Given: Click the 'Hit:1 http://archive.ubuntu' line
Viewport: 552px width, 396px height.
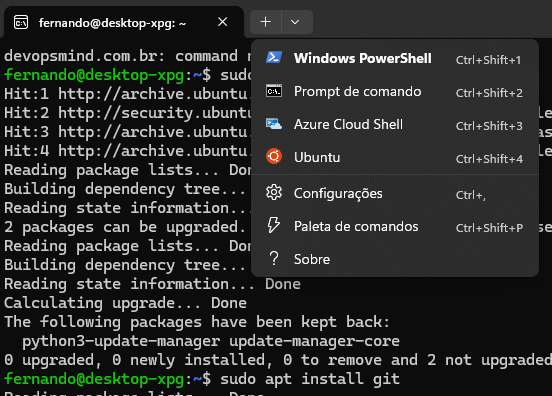Looking at the screenshot, I should [x=127, y=94].
